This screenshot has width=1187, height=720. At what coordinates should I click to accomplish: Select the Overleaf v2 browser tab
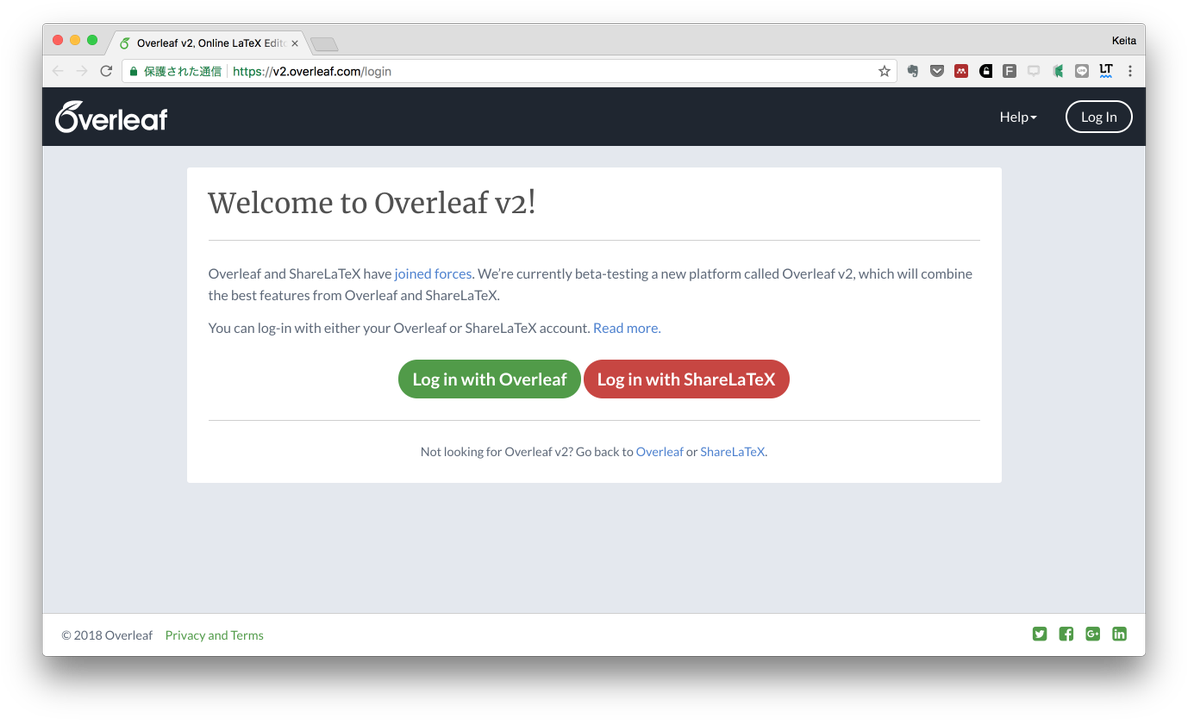(x=208, y=43)
